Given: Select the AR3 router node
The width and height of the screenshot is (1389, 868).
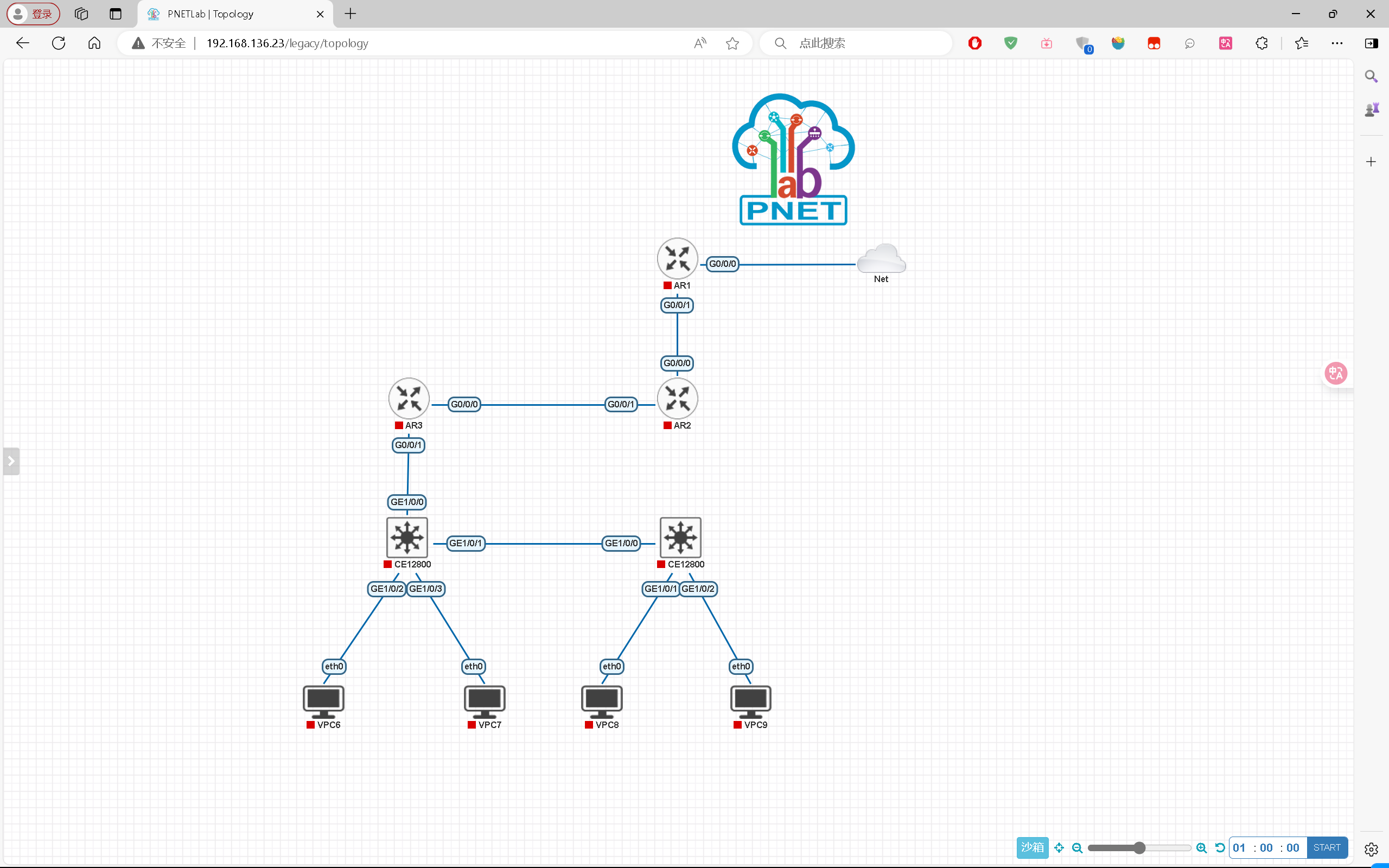Looking at the screenshot, I should (409, 398).
